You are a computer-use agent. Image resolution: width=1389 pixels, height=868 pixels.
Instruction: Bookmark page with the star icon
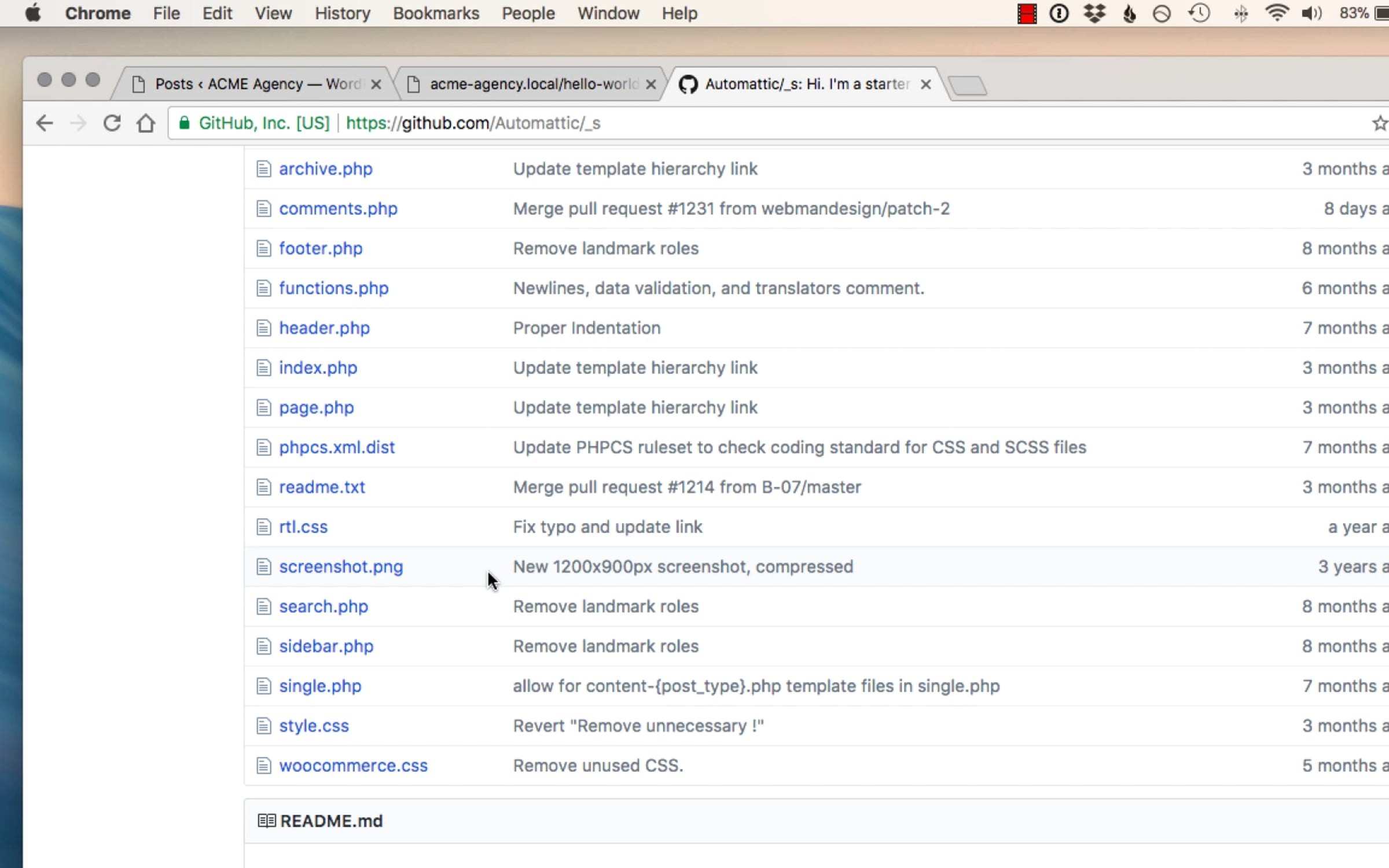1380,123
